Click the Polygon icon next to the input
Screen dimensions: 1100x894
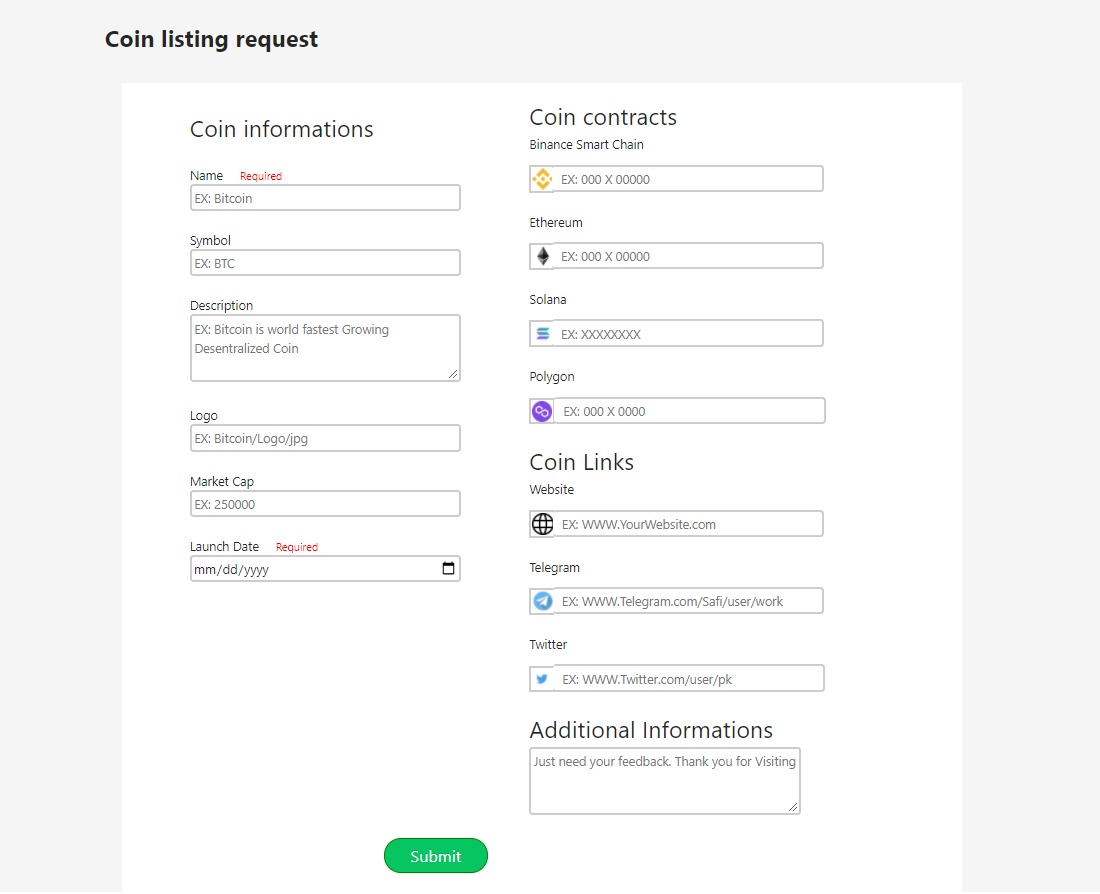[541, 410]
